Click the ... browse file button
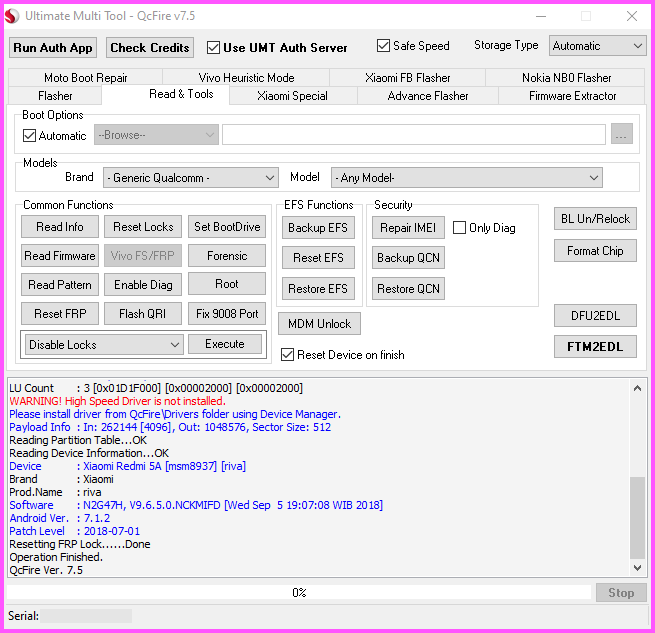Image resolution: width=655 pixels, height=633 pixels. (621, 134)
